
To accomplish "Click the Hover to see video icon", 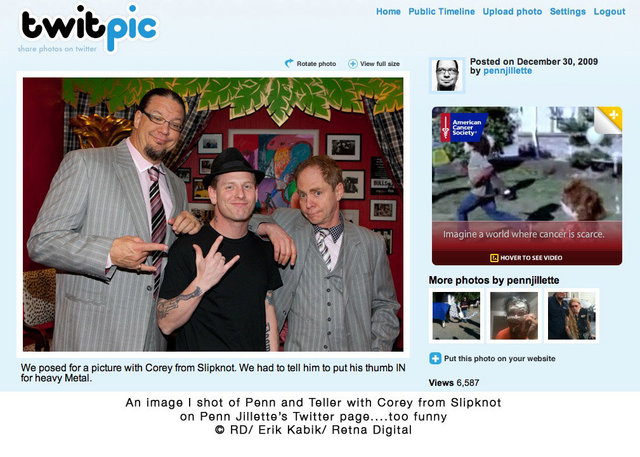I will [494, 257].
